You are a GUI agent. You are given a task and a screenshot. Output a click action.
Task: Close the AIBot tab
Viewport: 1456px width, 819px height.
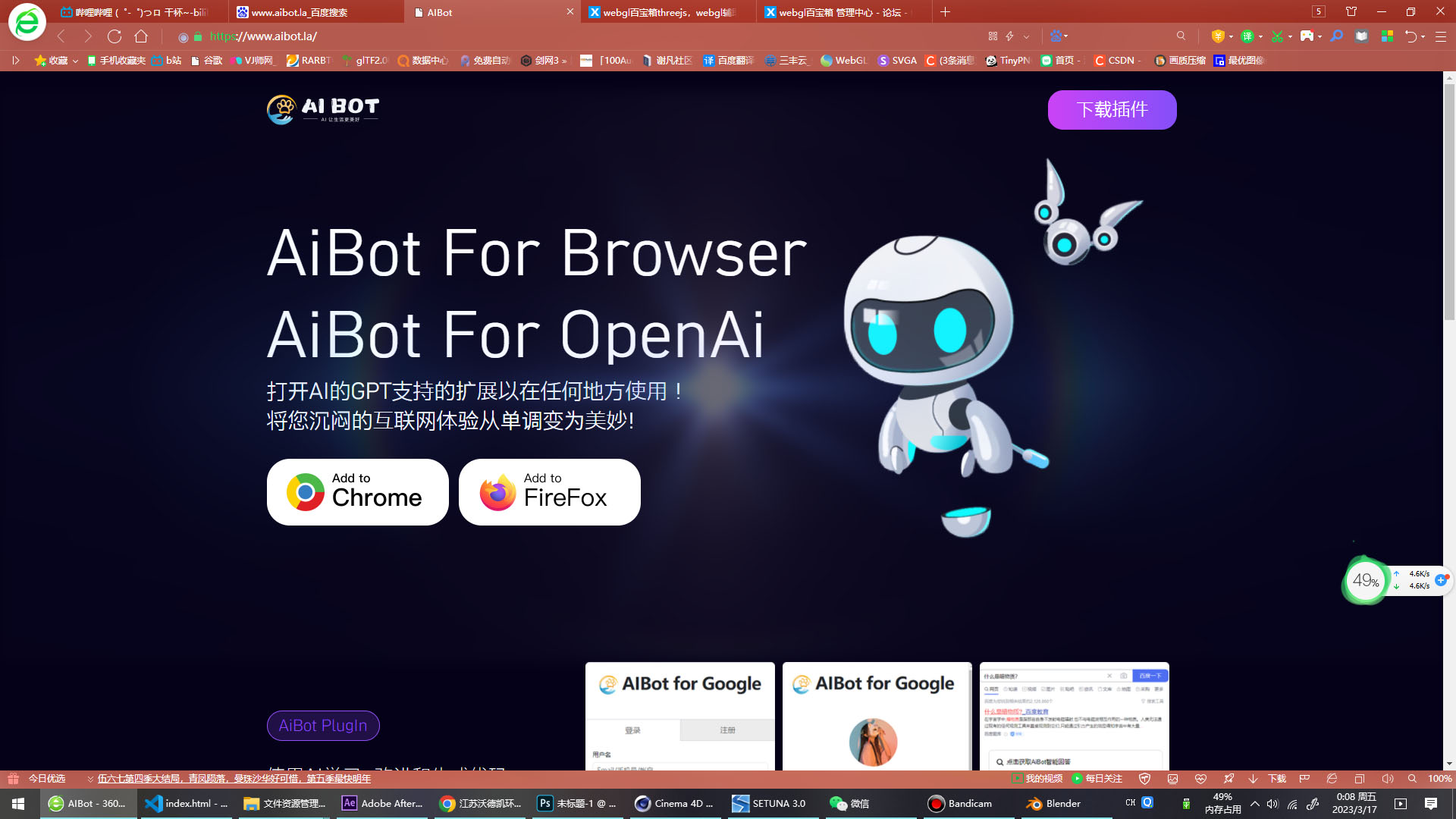pos(570,12)
